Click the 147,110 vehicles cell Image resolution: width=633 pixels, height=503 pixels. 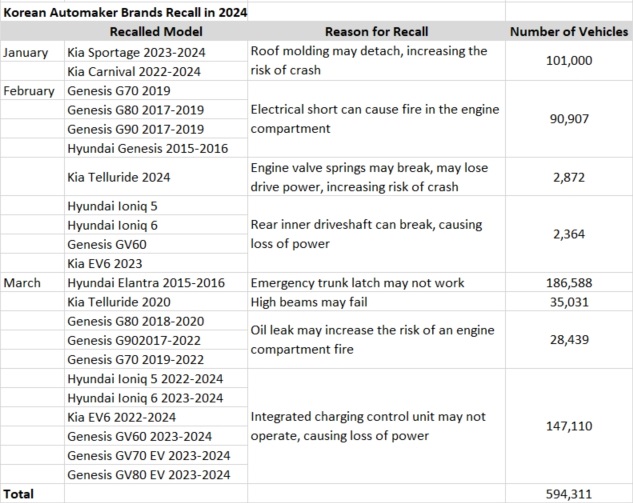[x=568, y=426]
